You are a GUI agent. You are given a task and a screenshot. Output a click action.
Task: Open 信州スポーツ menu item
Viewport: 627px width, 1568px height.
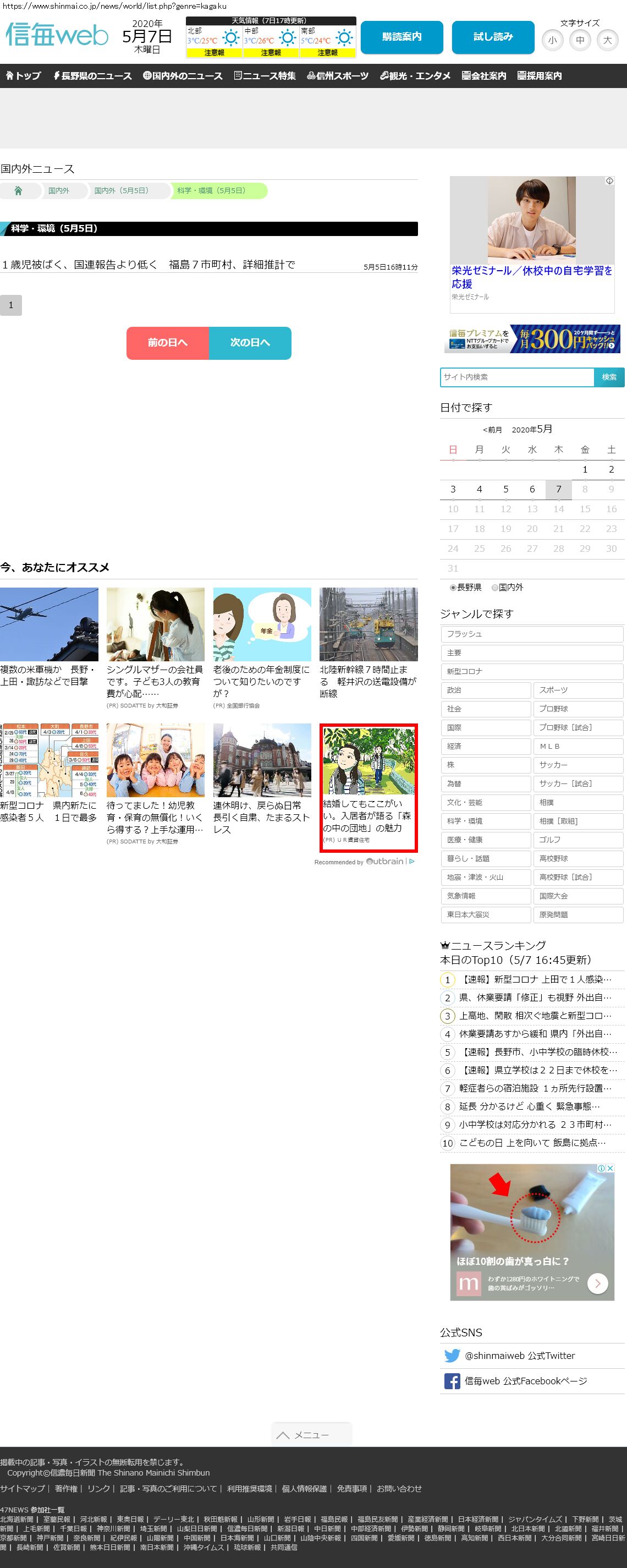click(x=338, y=76)
